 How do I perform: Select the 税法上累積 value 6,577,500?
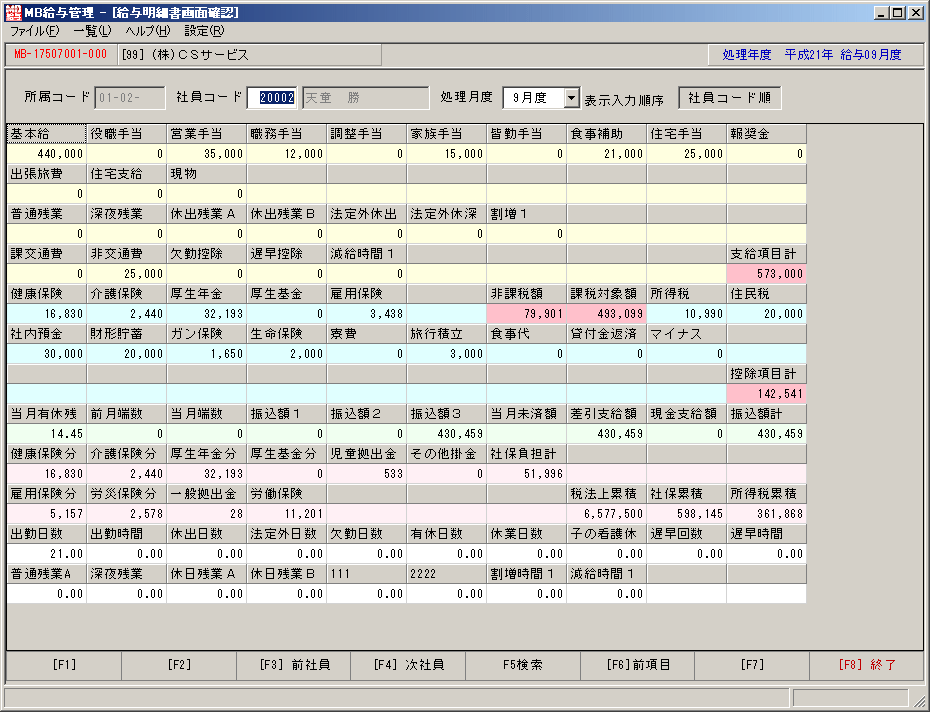(607, 514)
